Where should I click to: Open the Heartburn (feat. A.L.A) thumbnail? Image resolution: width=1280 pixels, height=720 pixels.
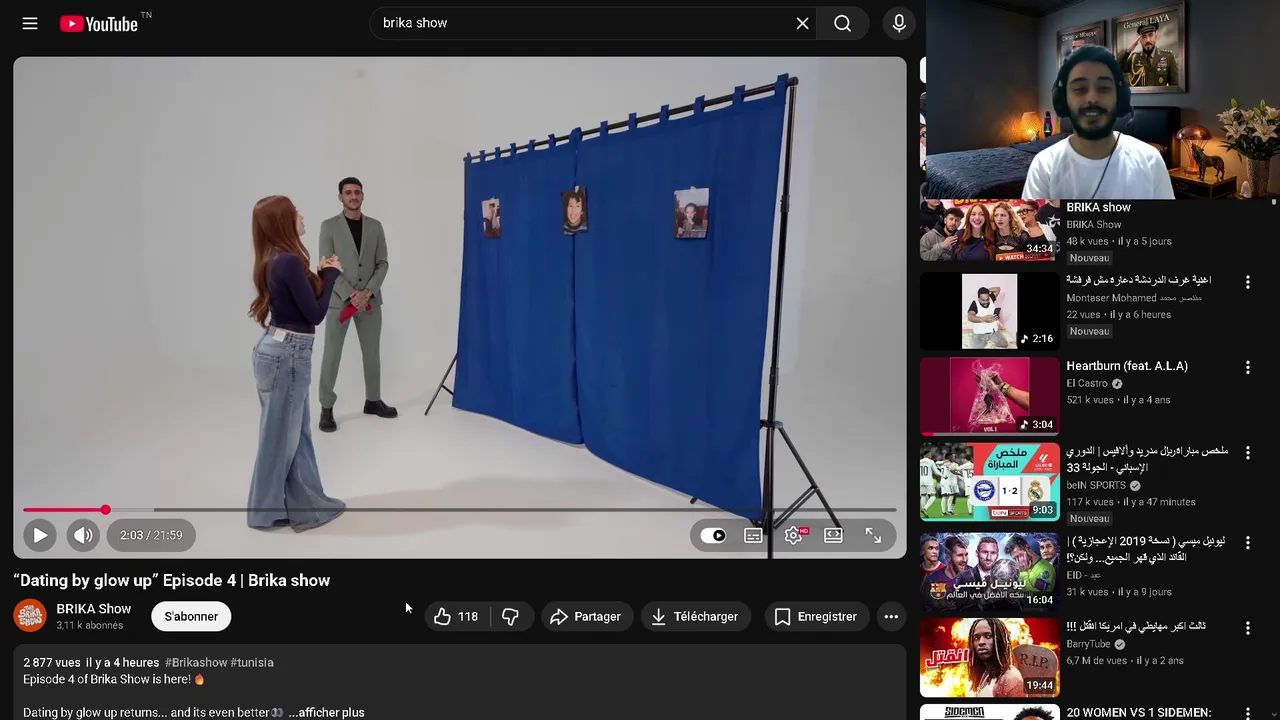click(989, 396)
